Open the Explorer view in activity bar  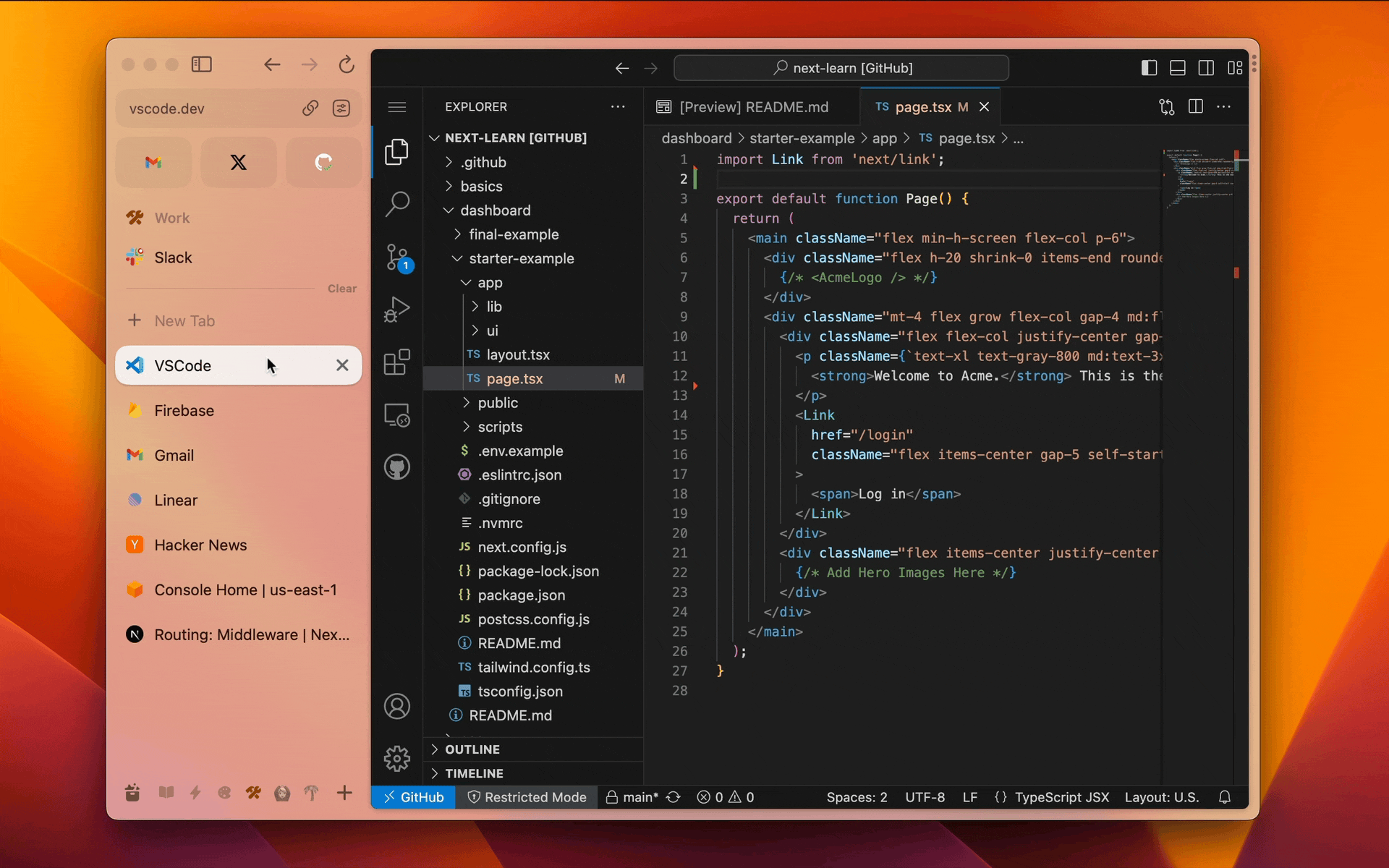pos(396,152)
